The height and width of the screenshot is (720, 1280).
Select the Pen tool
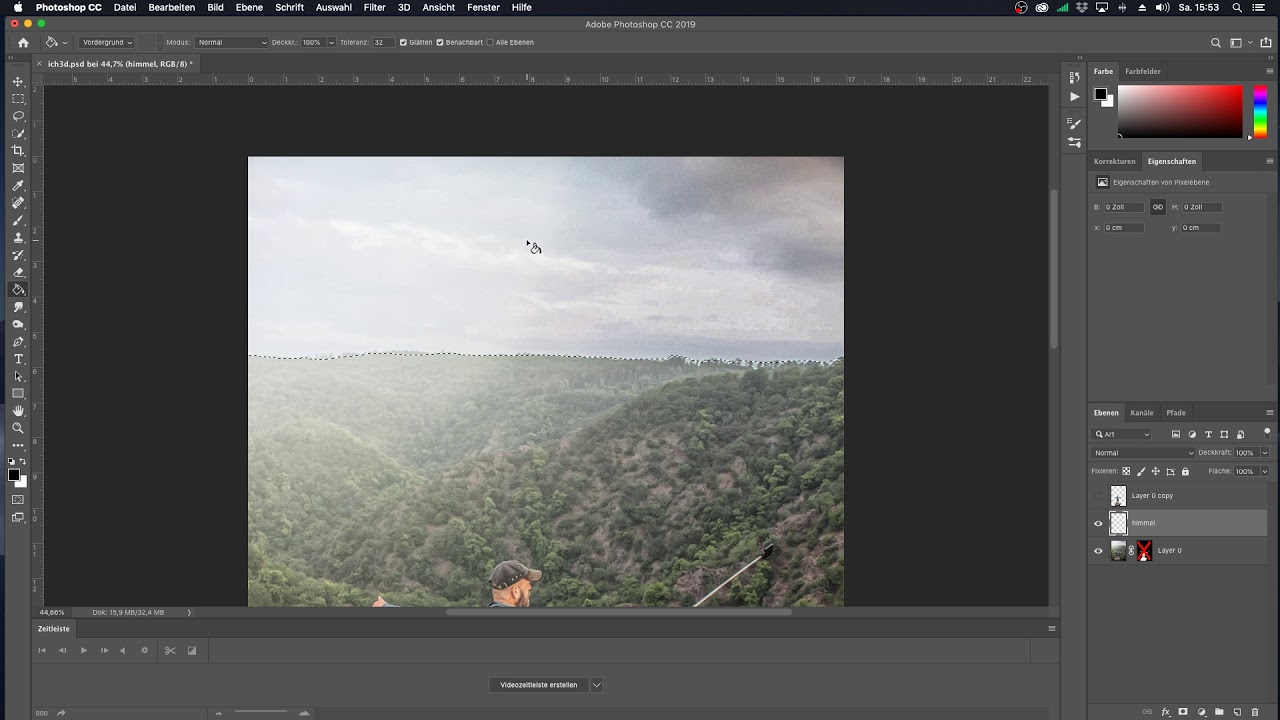pos(18,342)
